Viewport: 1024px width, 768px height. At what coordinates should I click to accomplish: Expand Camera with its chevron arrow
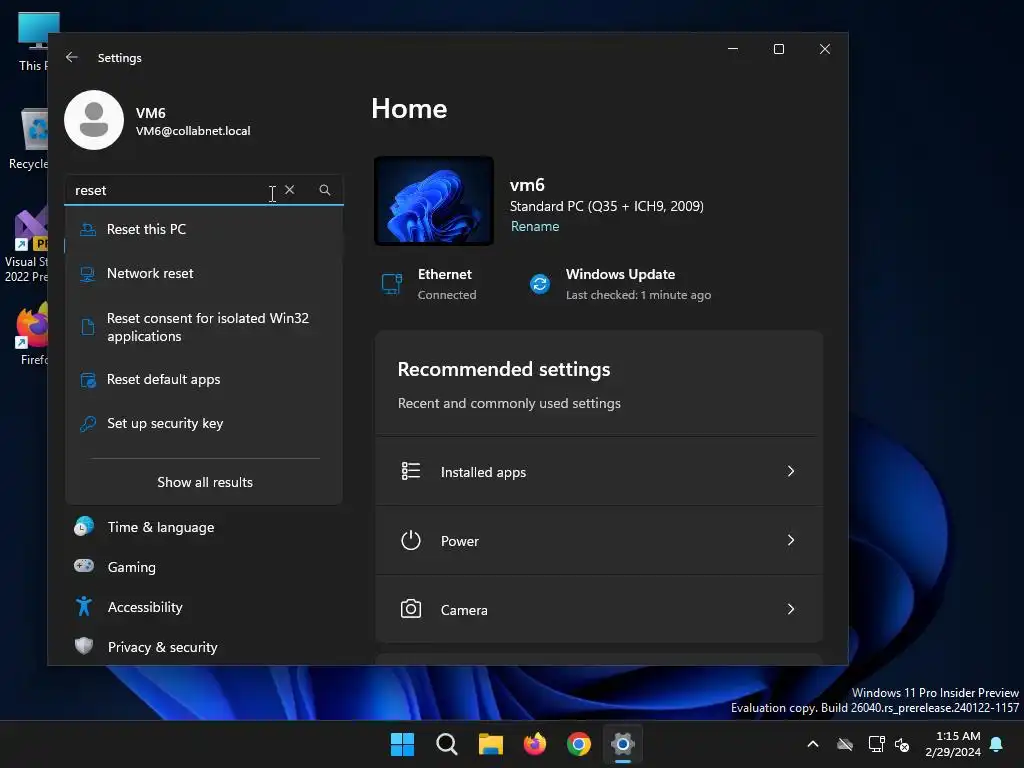pyautogui.click(x=790, y=609)
